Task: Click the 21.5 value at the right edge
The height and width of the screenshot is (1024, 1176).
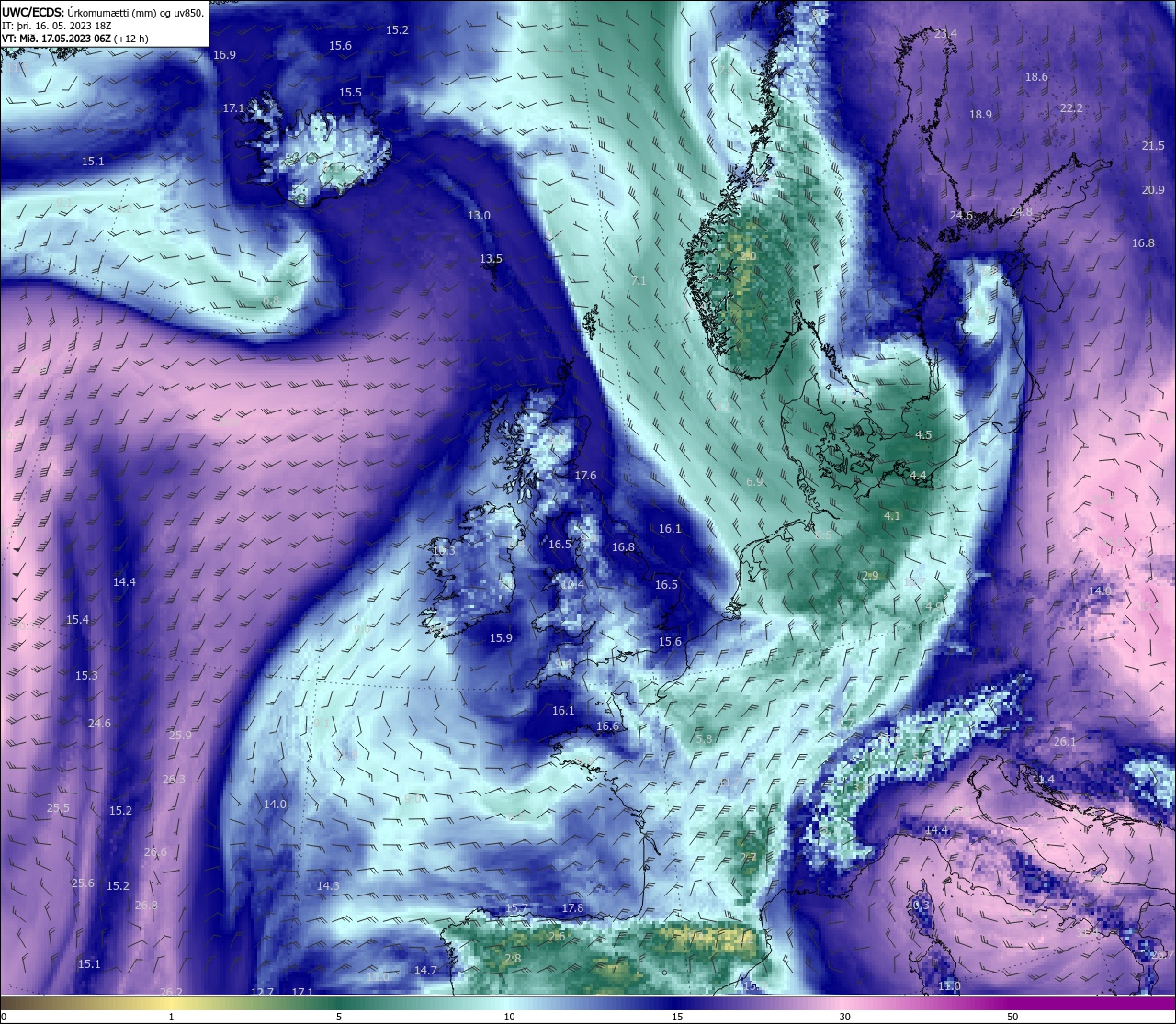Action: coord(1153,146)
